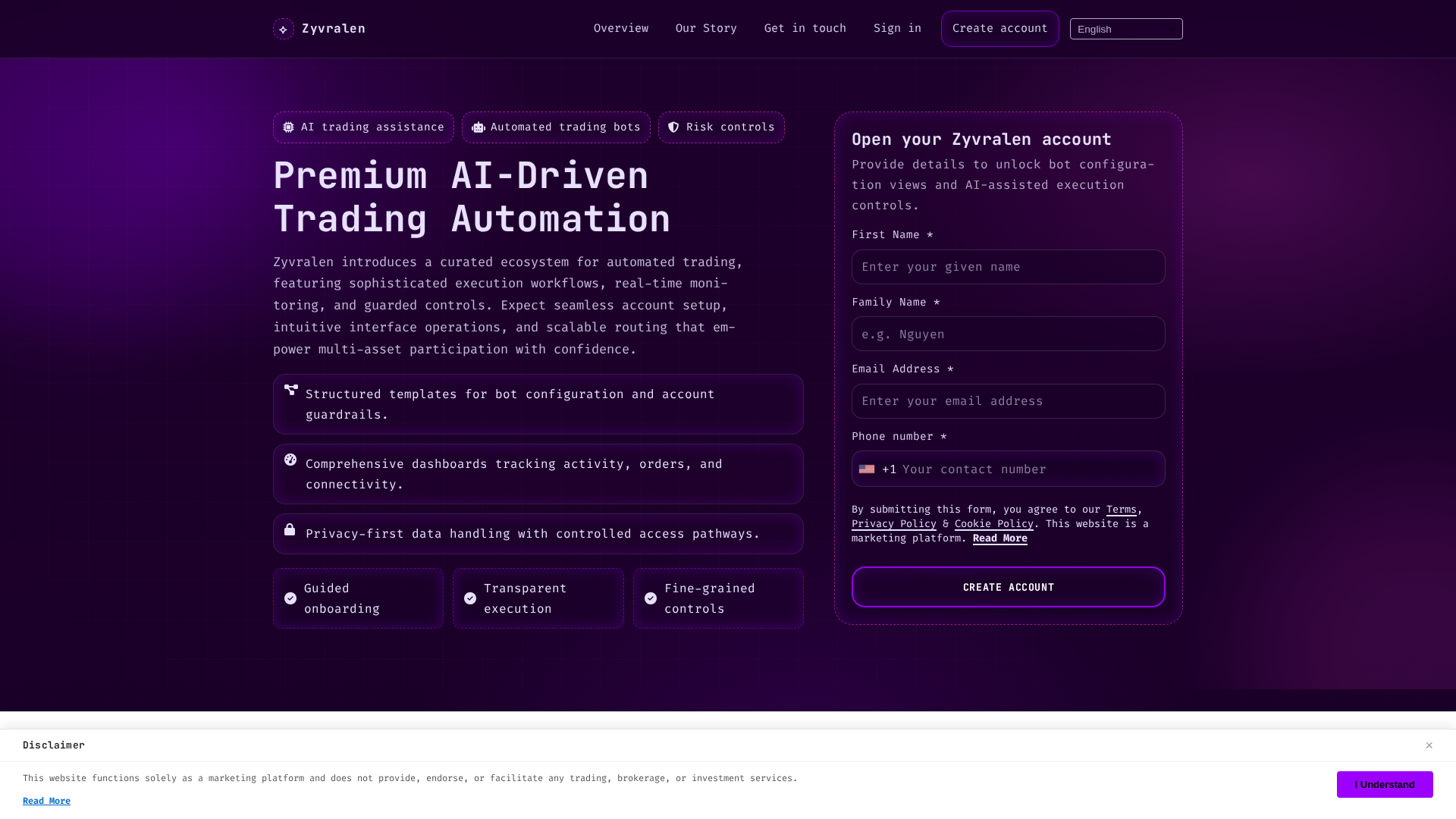Open the Privacy Policy link

(x=894, y=524)
